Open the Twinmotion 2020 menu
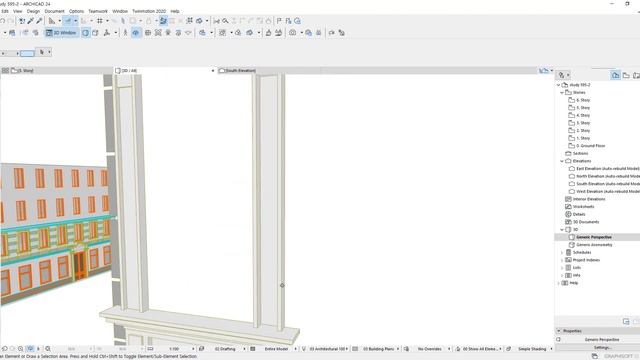Viewport: 640px width, 360px height. point(149,11)
